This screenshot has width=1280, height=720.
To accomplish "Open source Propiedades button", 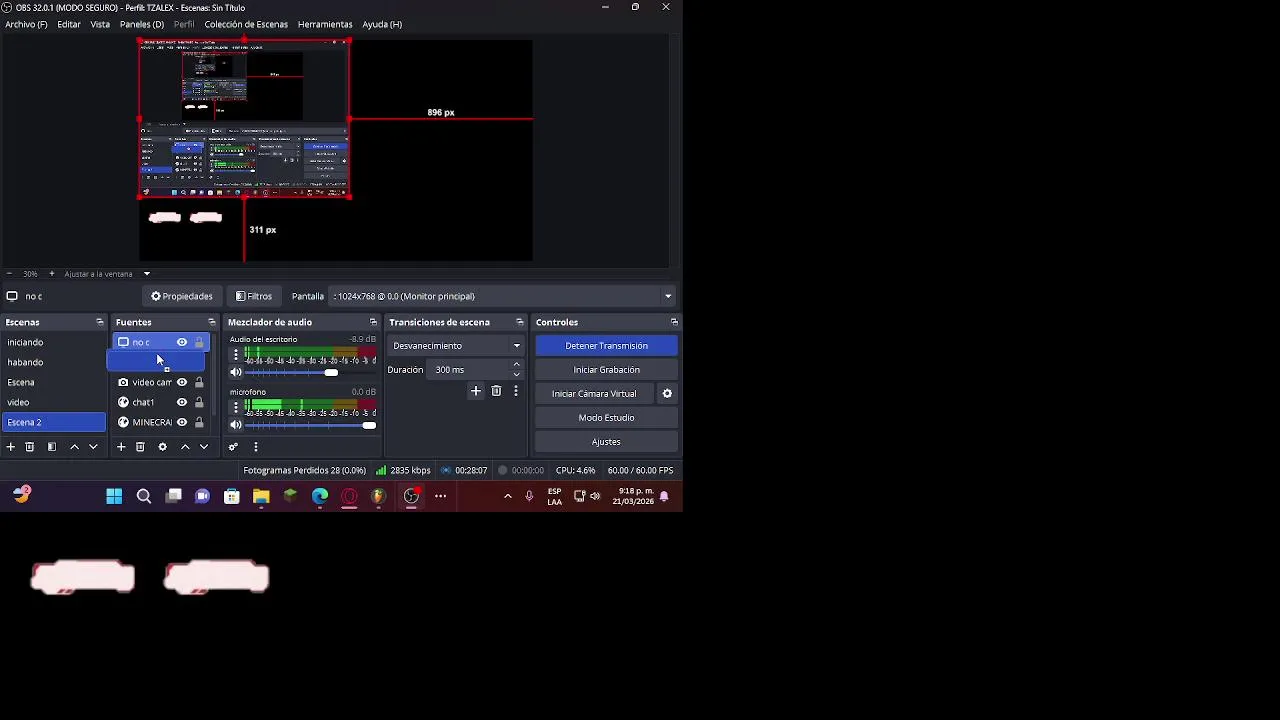I will tap(182, 296).
